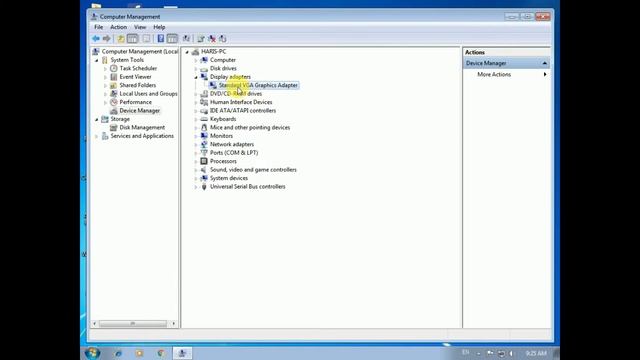This screenshot has height=360, width=640.
Task: Click the volume speaker tray icon
Action: point(511,353)
